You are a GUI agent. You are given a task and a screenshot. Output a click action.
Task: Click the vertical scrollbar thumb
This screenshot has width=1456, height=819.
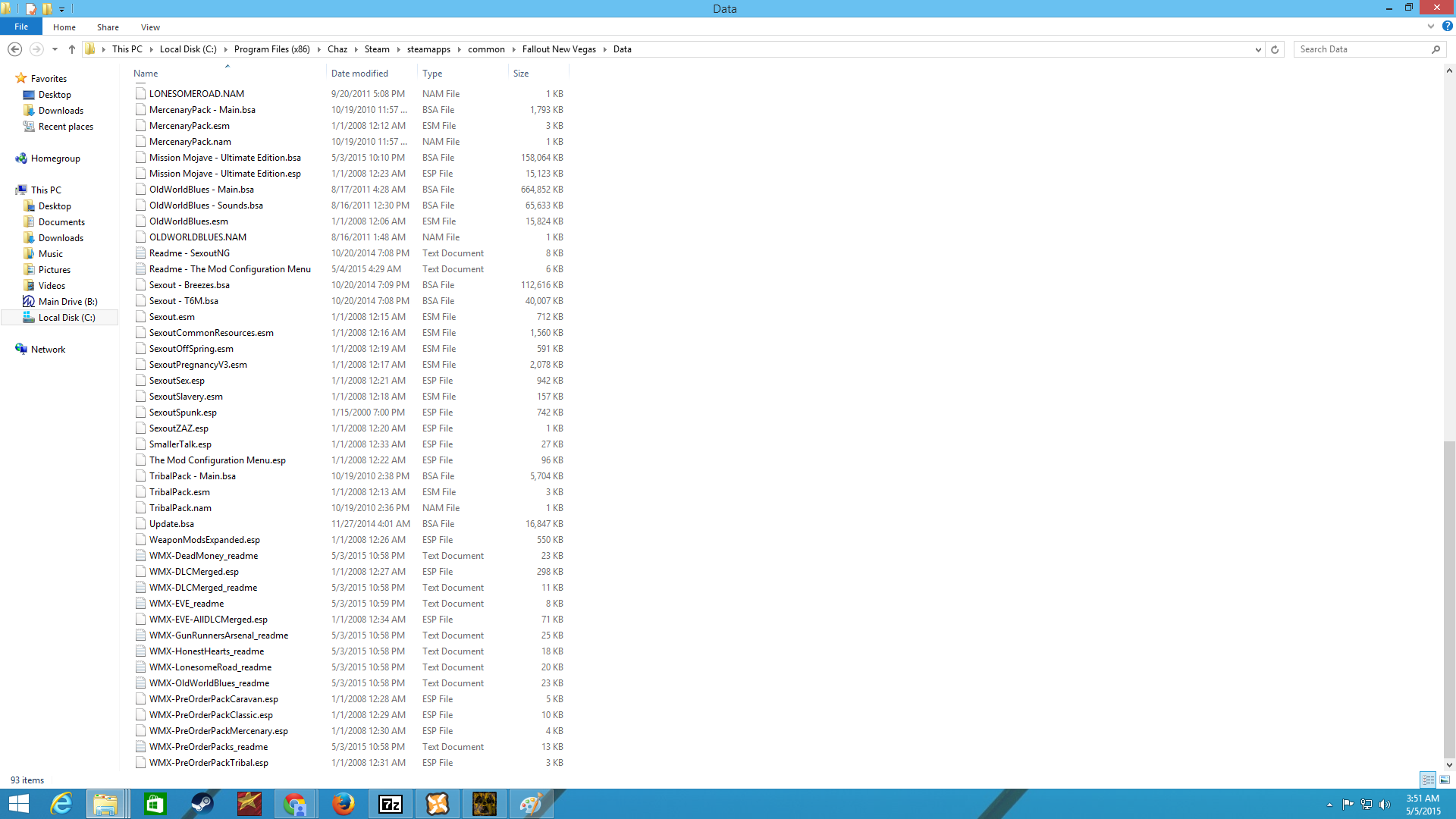1449,599
